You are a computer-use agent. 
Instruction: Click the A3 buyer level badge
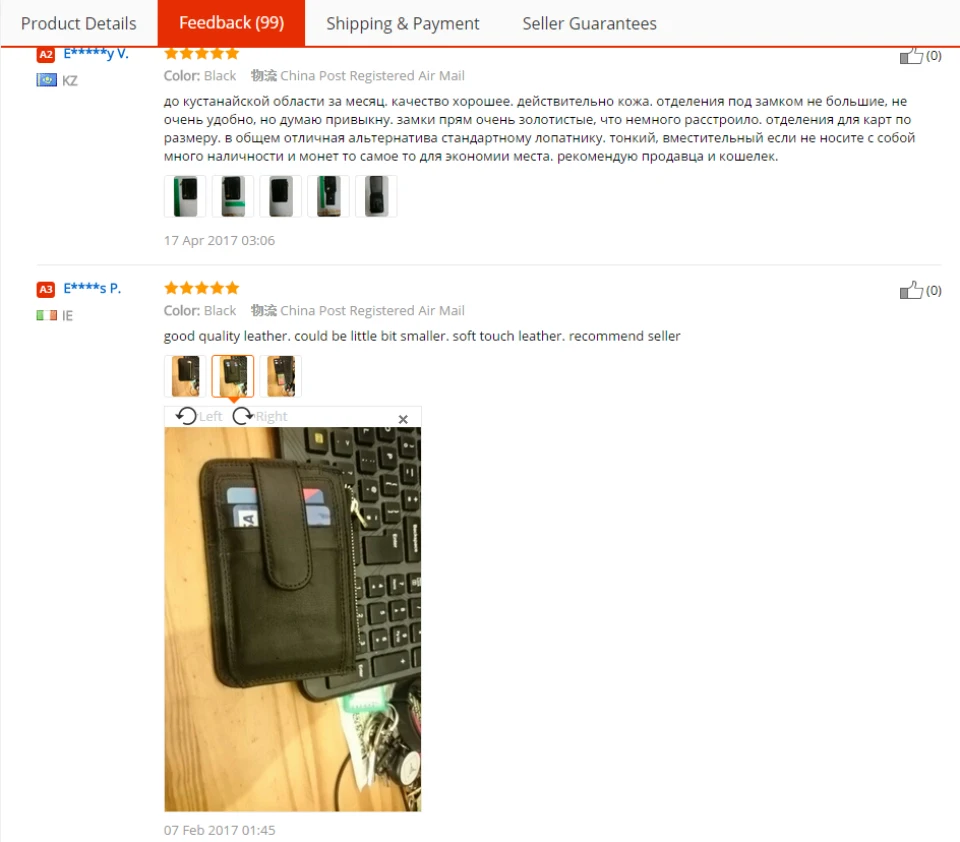coord(46,289)
